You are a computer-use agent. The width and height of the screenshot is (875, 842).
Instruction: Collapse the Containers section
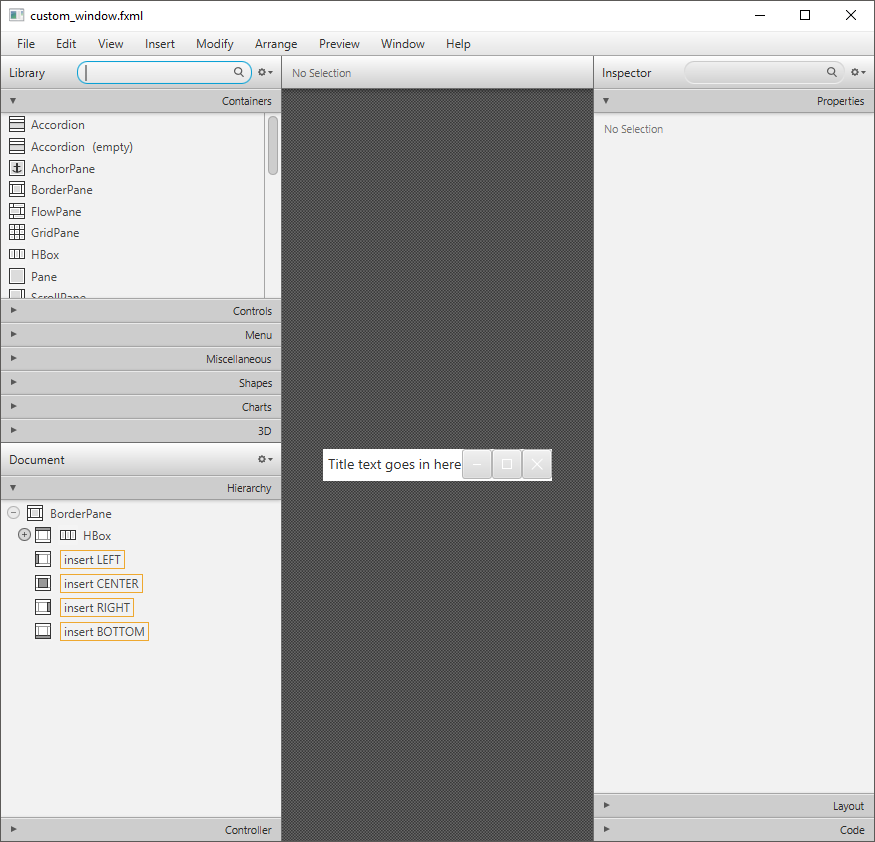[x=13, y=101]
